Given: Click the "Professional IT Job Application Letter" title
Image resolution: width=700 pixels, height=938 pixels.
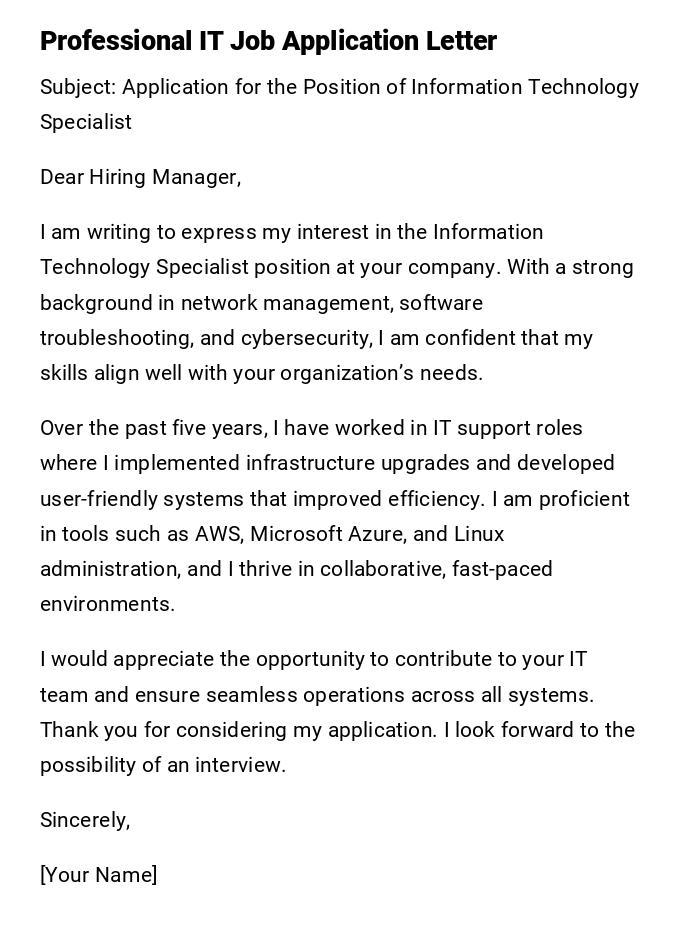Looking at the screenshot, I should click(268, 41).
